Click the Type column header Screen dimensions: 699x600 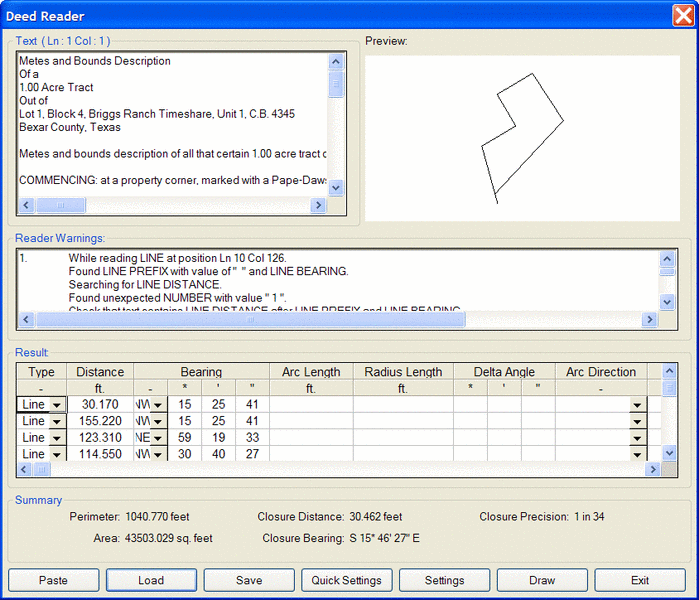(x=41, y=372)
